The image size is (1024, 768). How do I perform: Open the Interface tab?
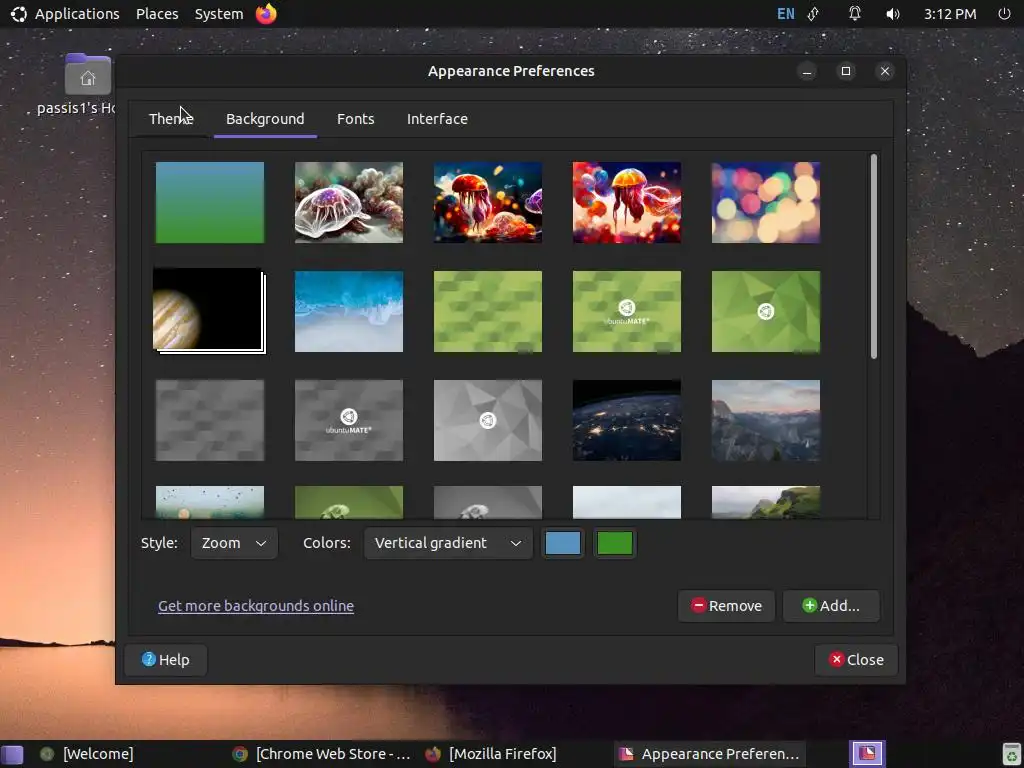(437, 119)
